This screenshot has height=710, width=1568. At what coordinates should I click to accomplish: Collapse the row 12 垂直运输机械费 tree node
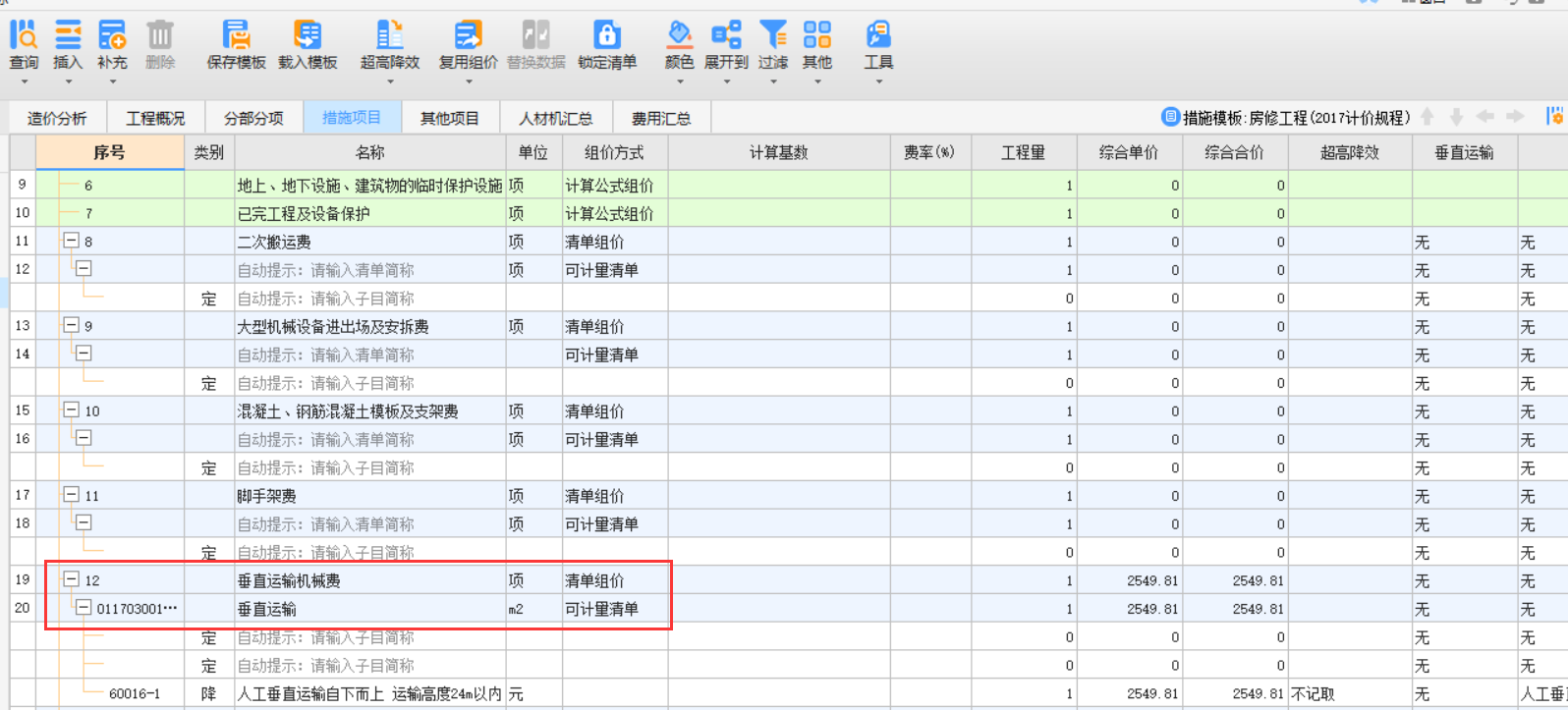[71, 579]
